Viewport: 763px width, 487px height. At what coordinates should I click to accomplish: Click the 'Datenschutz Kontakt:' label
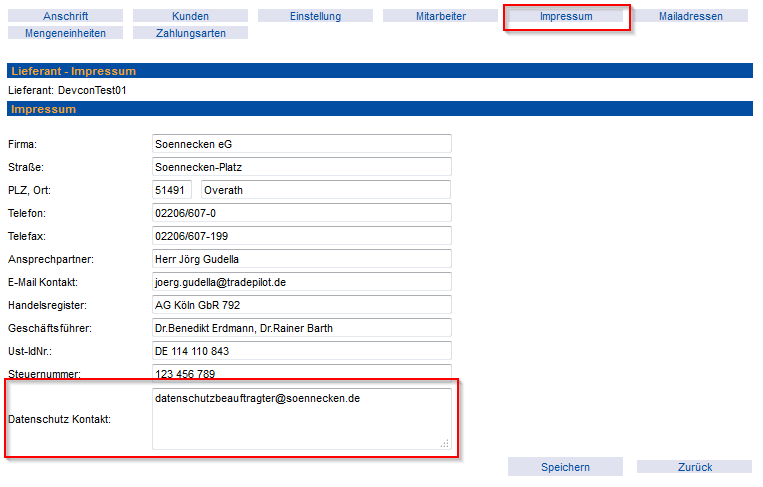59,419
